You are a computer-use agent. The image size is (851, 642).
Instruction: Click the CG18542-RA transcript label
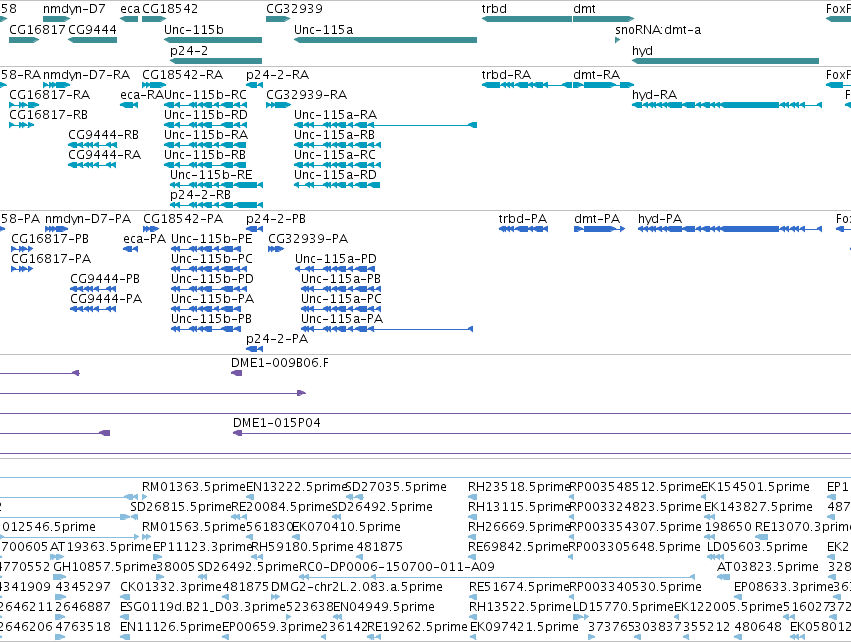182,75
